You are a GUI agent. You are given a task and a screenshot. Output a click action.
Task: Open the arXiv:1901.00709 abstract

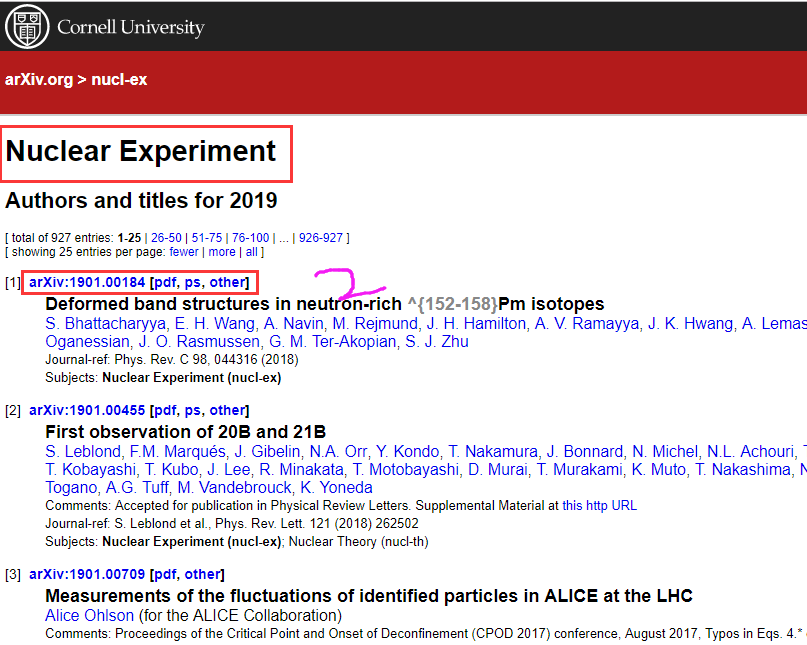pos(84,574)
